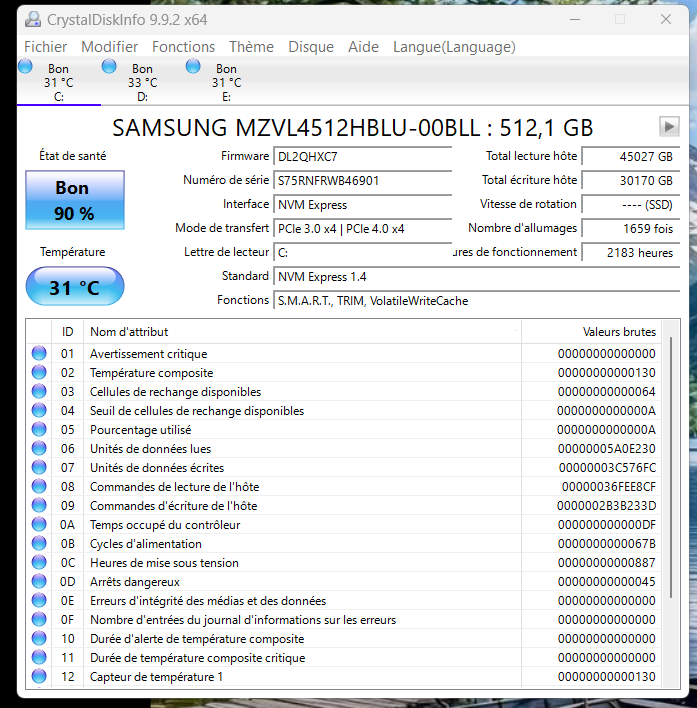The image size is (697, 708).
Task: Open the Thème menu
Action: coord(251,47)
